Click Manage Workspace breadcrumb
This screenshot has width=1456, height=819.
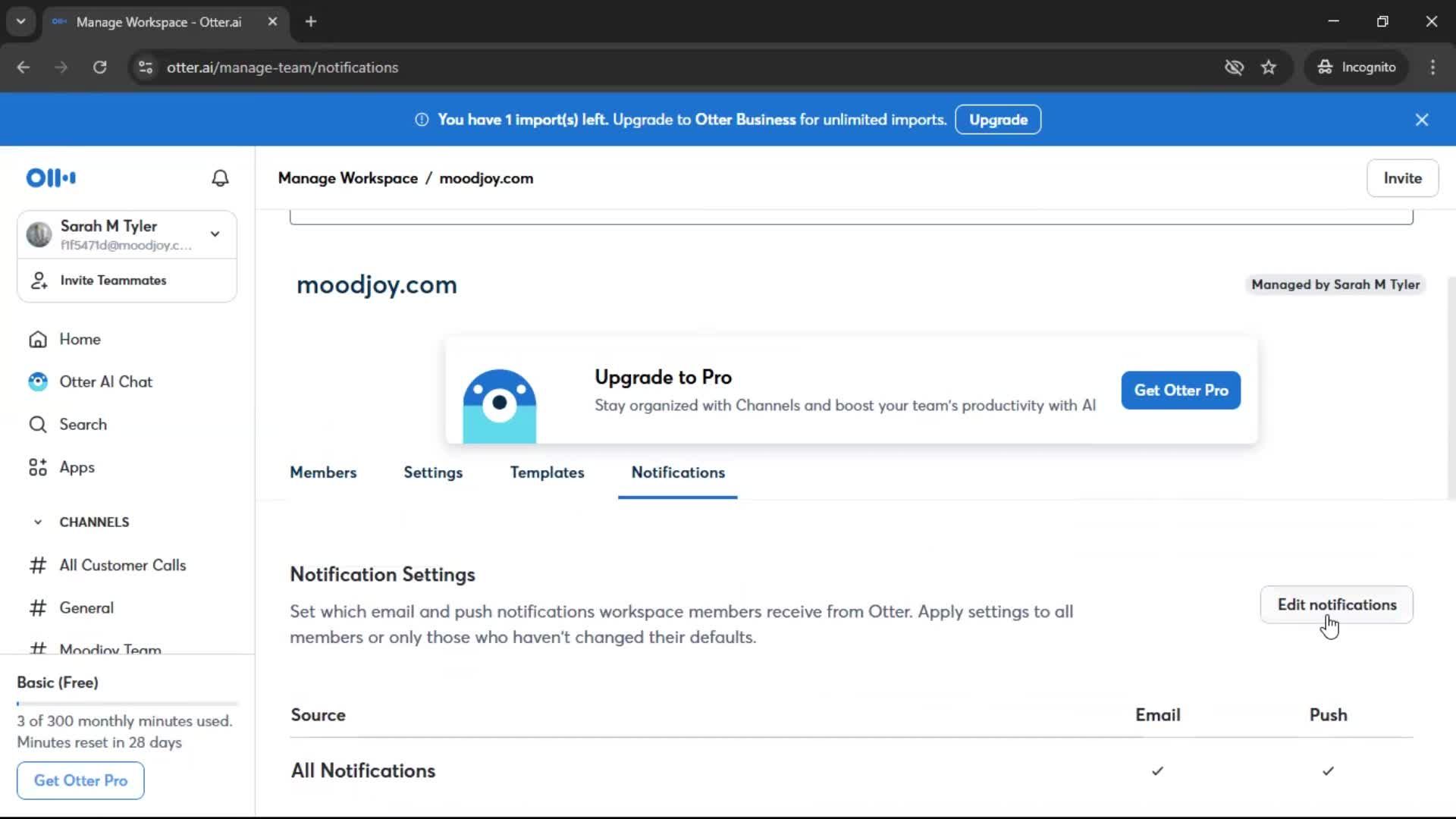pyautogui.click(x=348, y=178)
